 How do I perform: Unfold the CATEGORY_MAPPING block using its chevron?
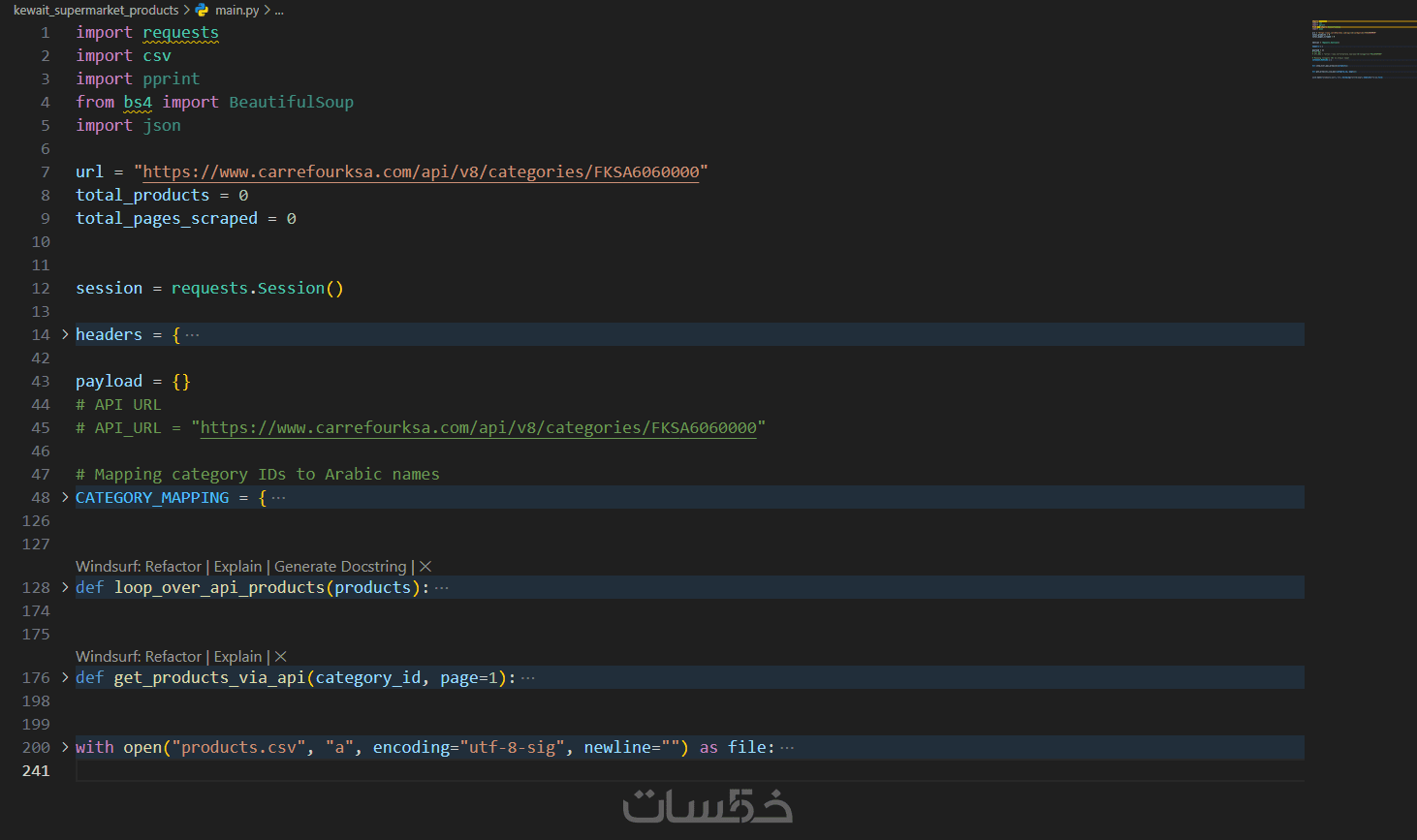click(x=65, y=497)
